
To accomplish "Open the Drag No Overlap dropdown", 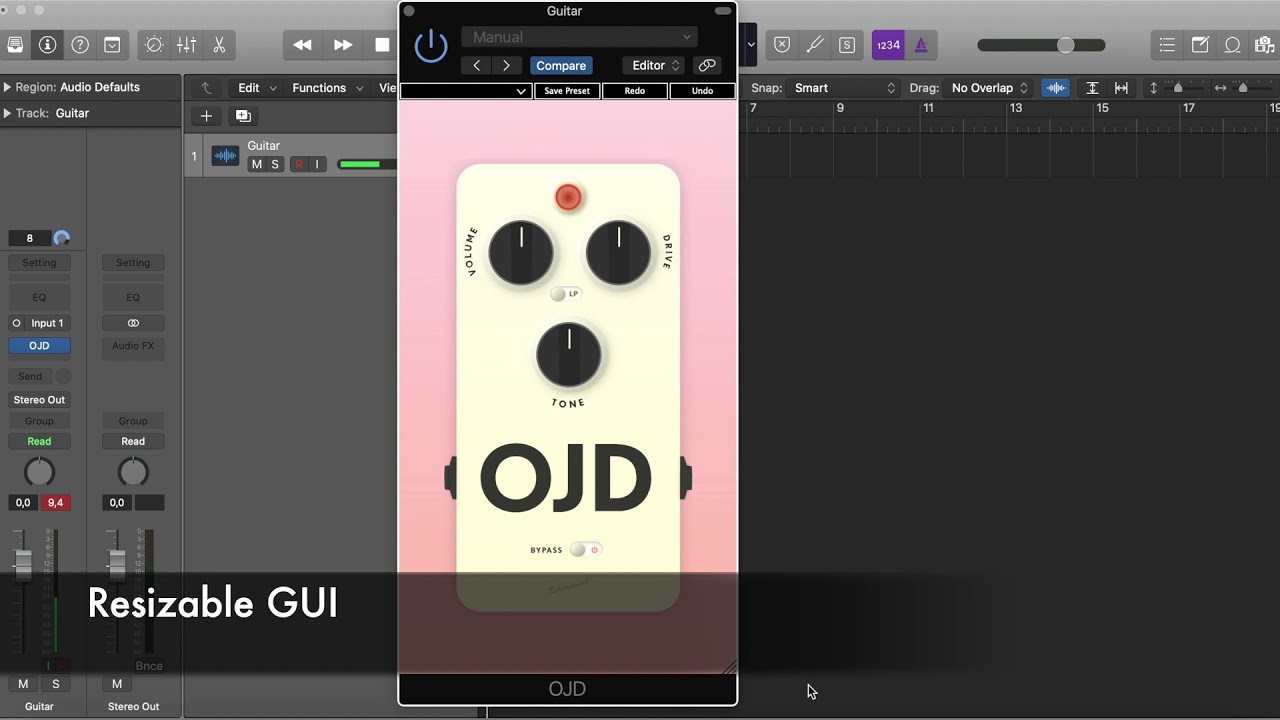I will (990, 88).
